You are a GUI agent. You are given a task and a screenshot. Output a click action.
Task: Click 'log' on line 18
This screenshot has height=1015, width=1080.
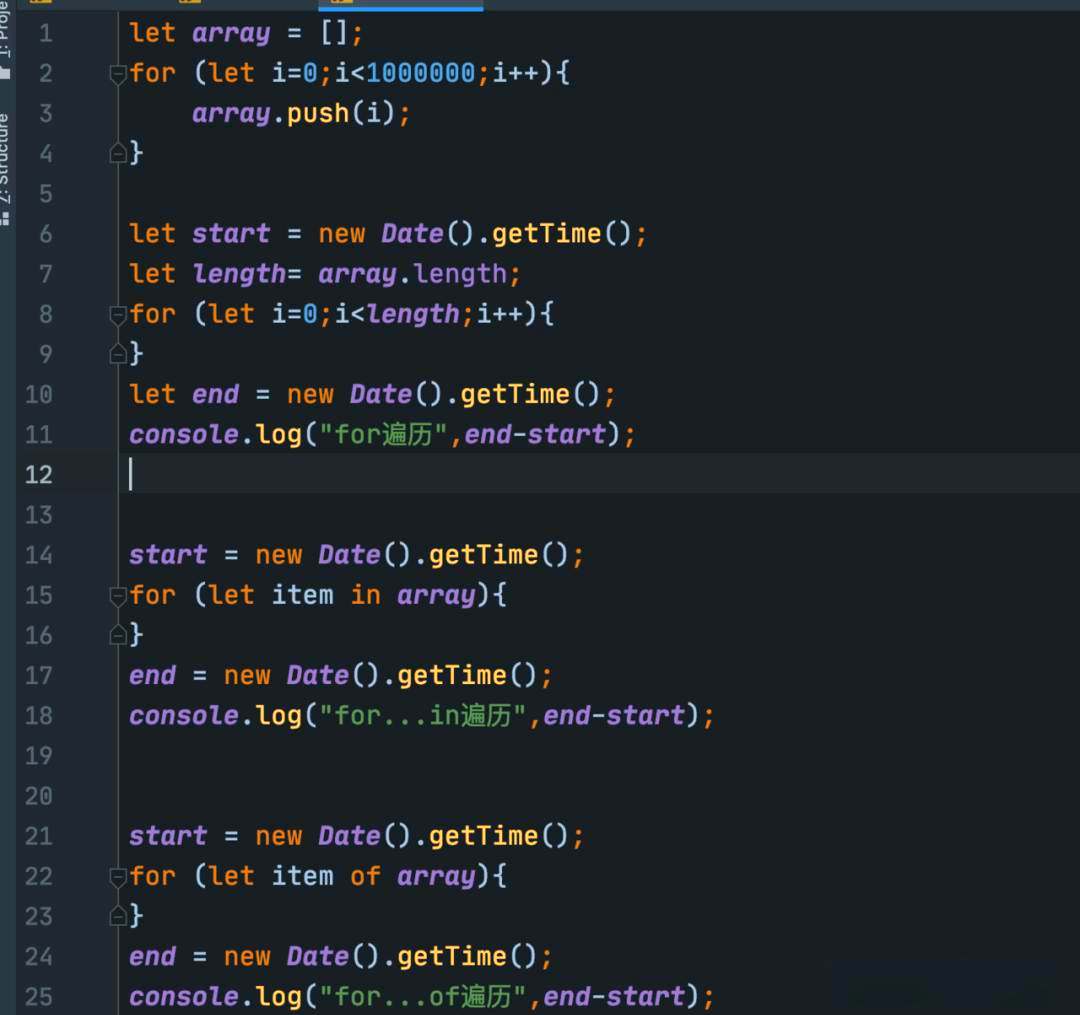pyautogui.click(x=278, y=716)
